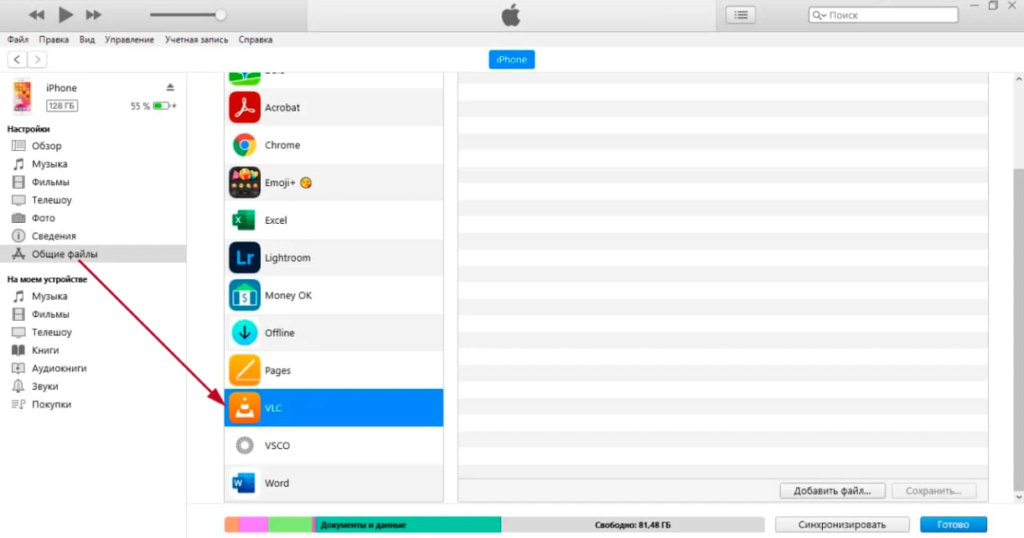Skip ahead with the fast-forward button
The height and width of the screenshot is (538, 1024).
pyautogui.click(x=93, y=14)
